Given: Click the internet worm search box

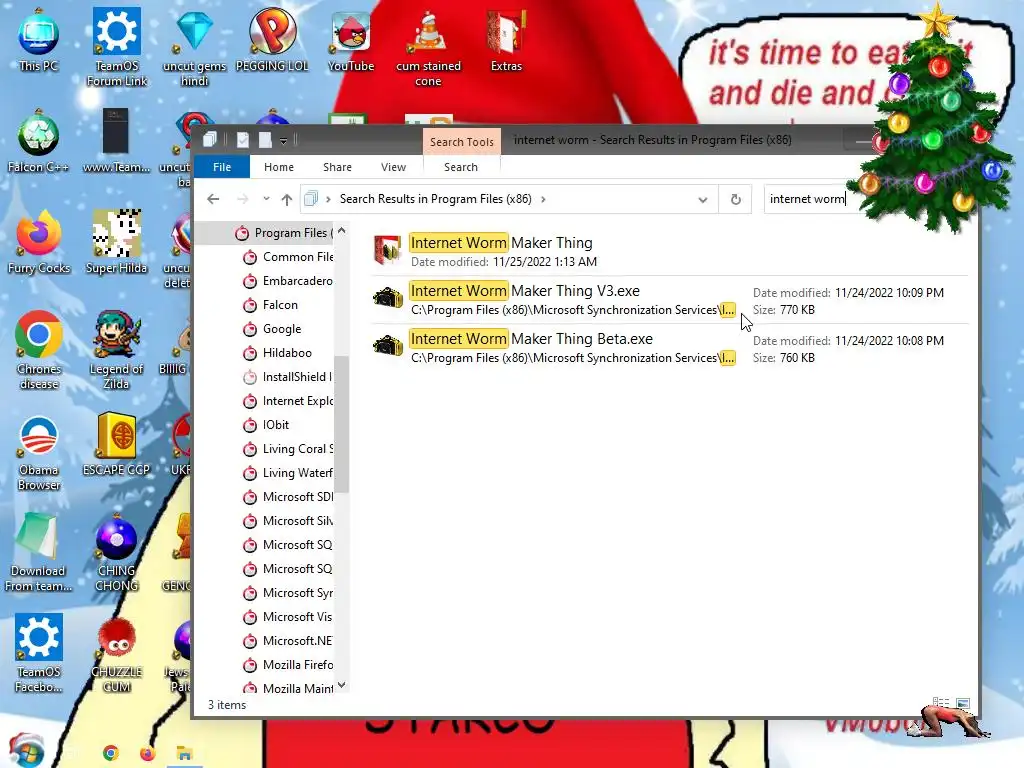Looking at the screenshot, I should [x=810, y=199].
